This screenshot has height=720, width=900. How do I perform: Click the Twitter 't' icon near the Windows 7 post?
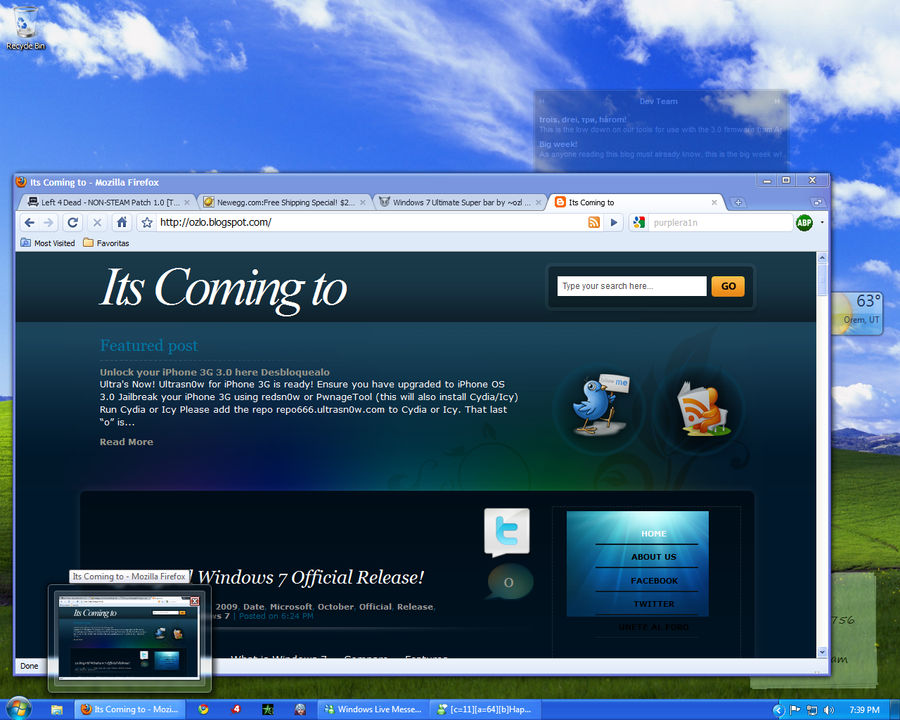(x=507, y=531)
